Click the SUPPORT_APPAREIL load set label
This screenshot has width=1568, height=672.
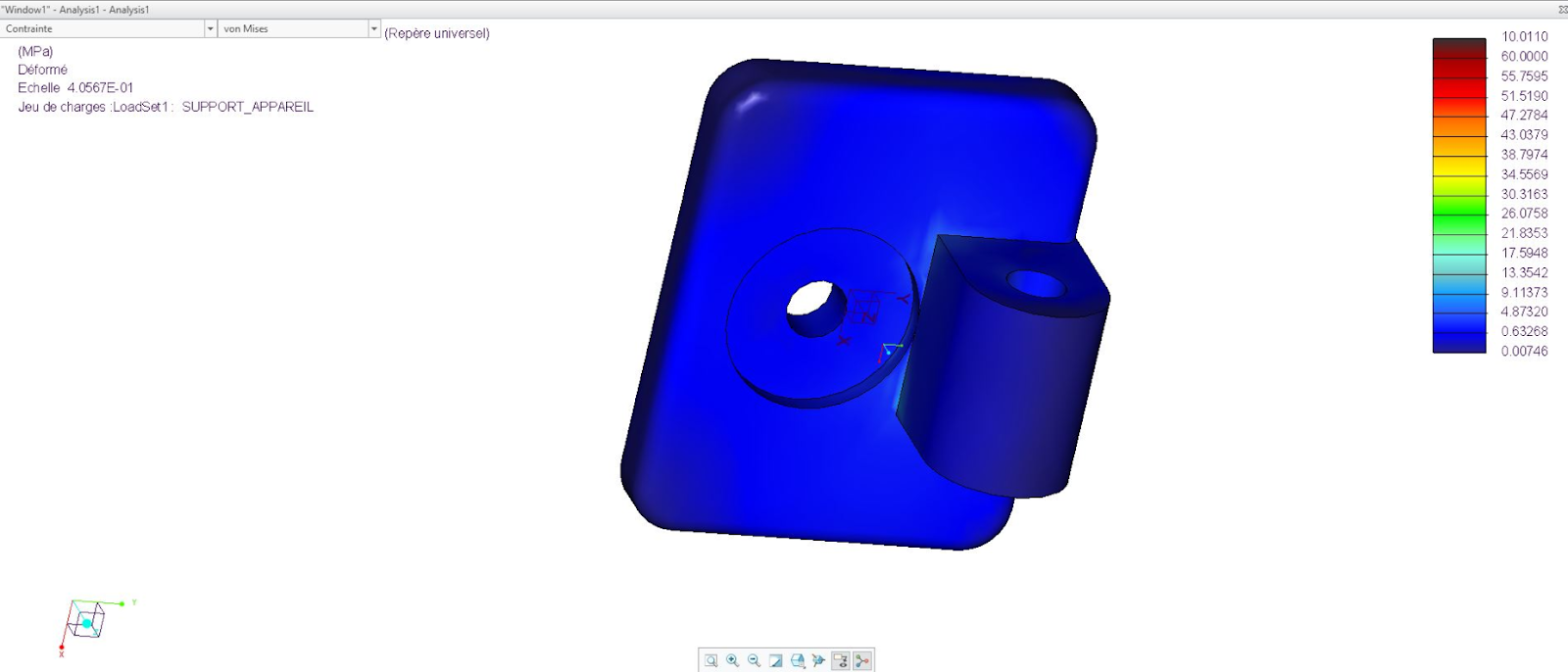(x=248, y=107)
